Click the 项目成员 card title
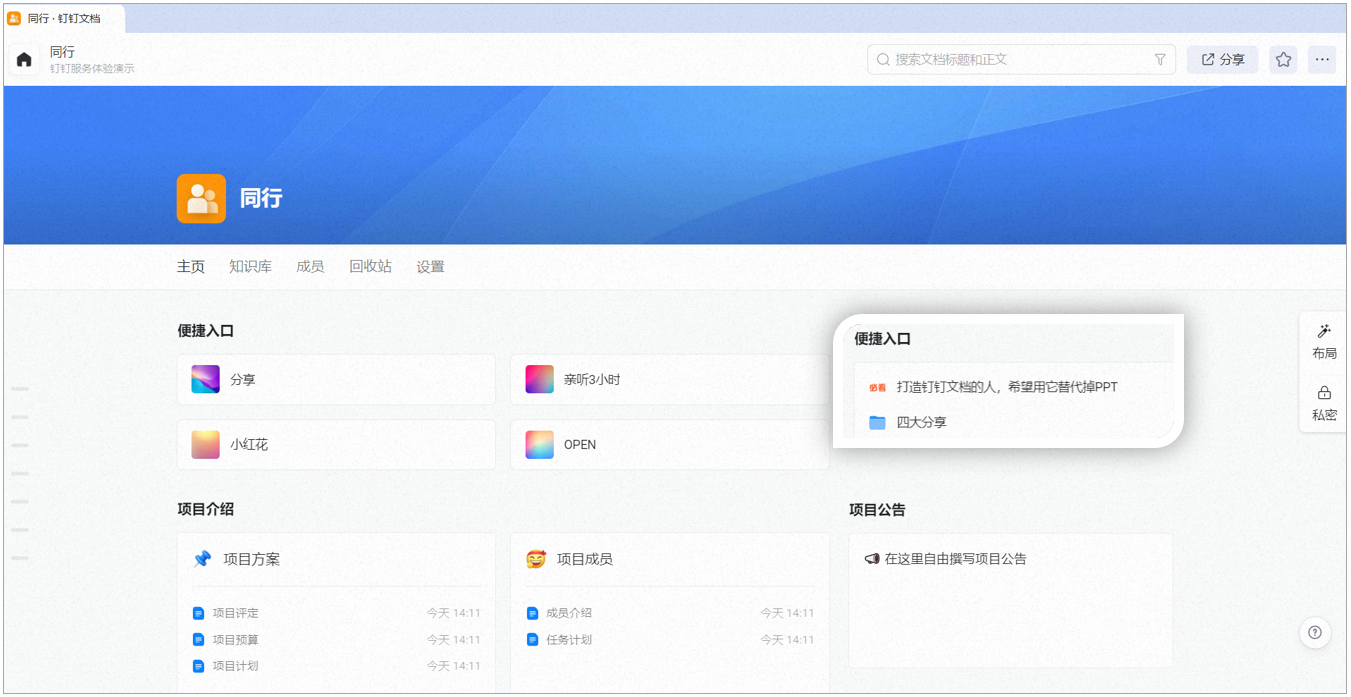 pyautogui.click(x=585, y=559)
